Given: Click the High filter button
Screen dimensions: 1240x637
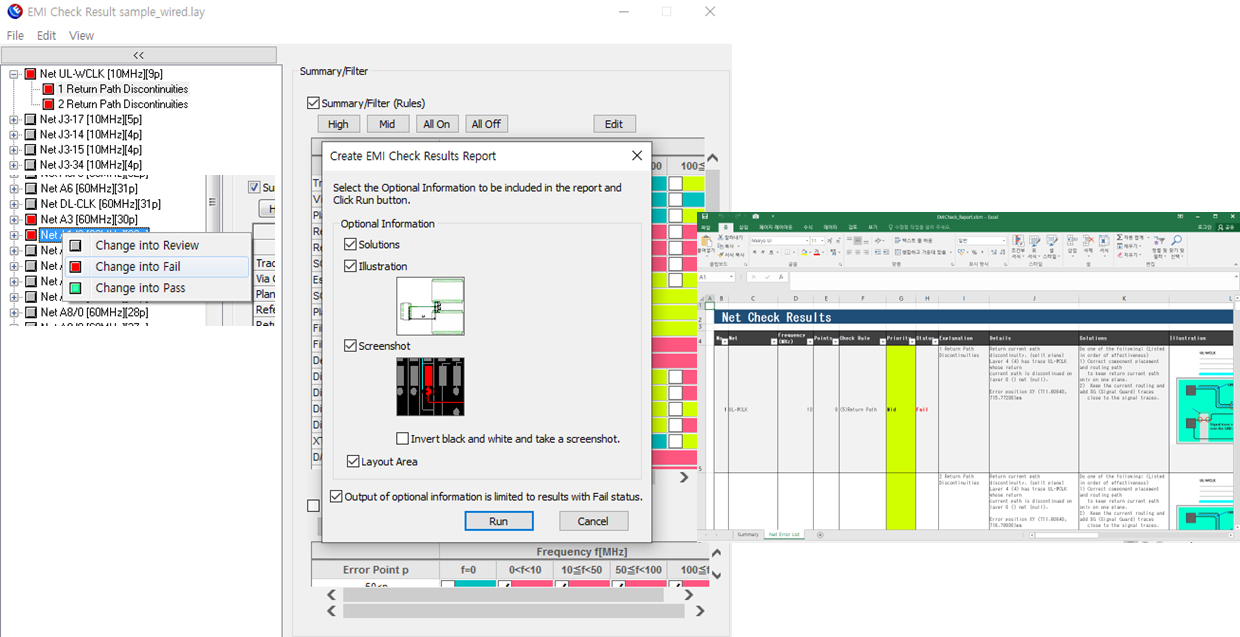Looking at the screenshot, I should coord(338,124).
